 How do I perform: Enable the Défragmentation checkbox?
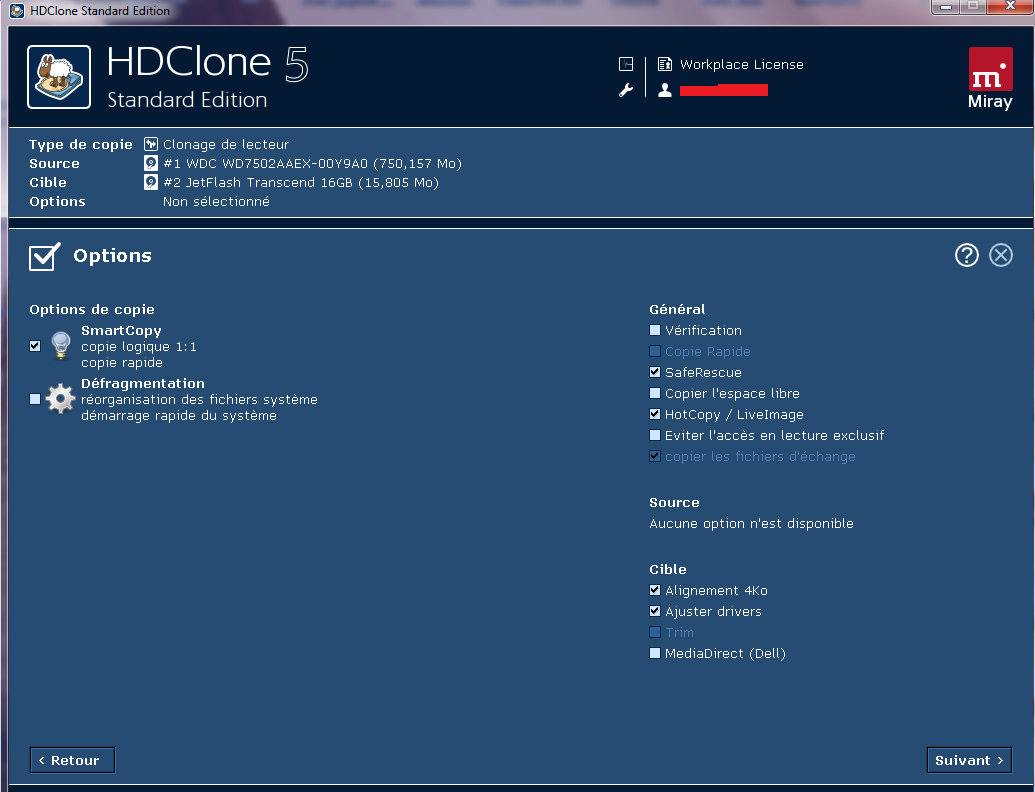(35, 399)
